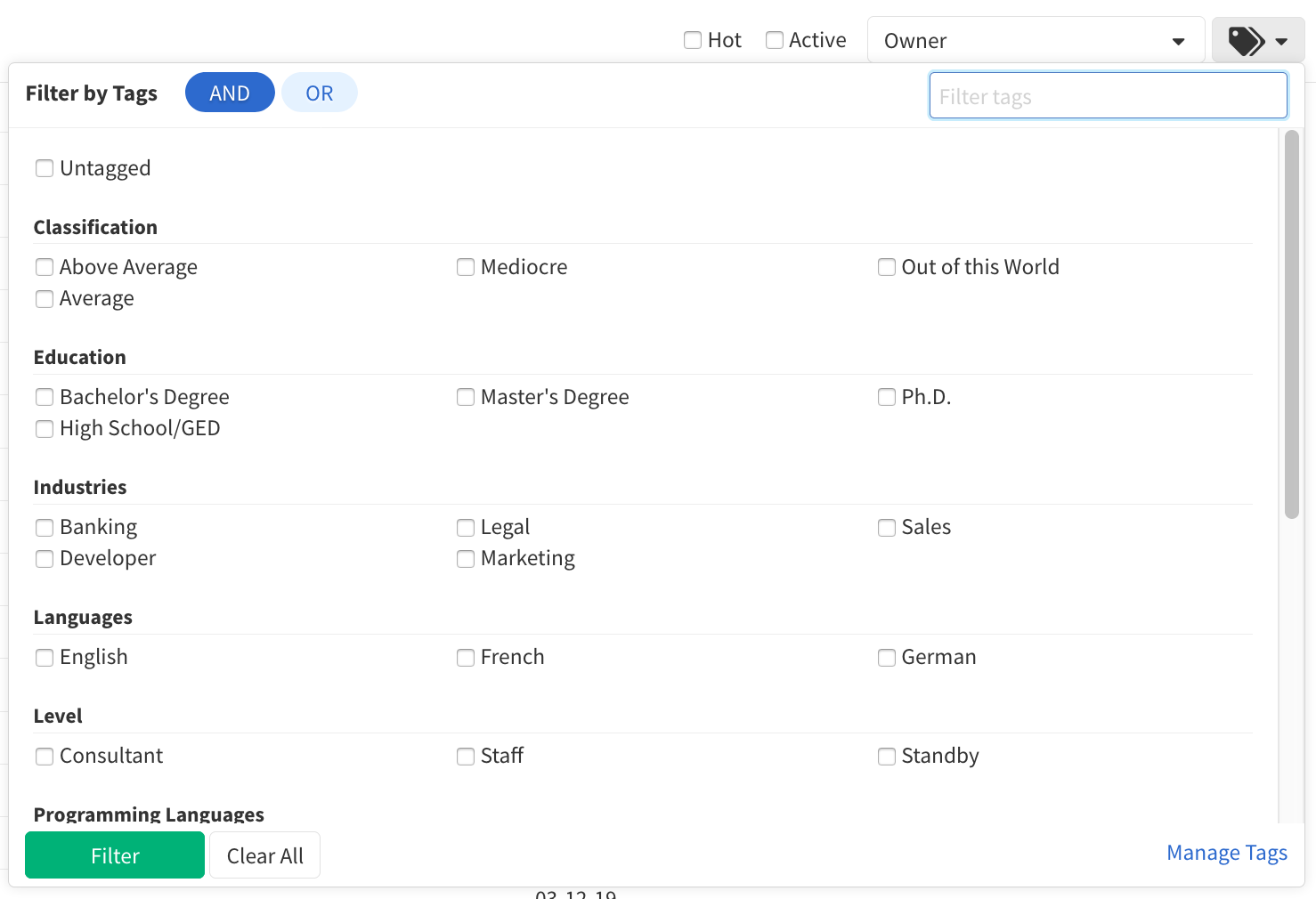This screenshot has width=1316, height=899.
Task: Select the AND filter mode
Action: 229,92
